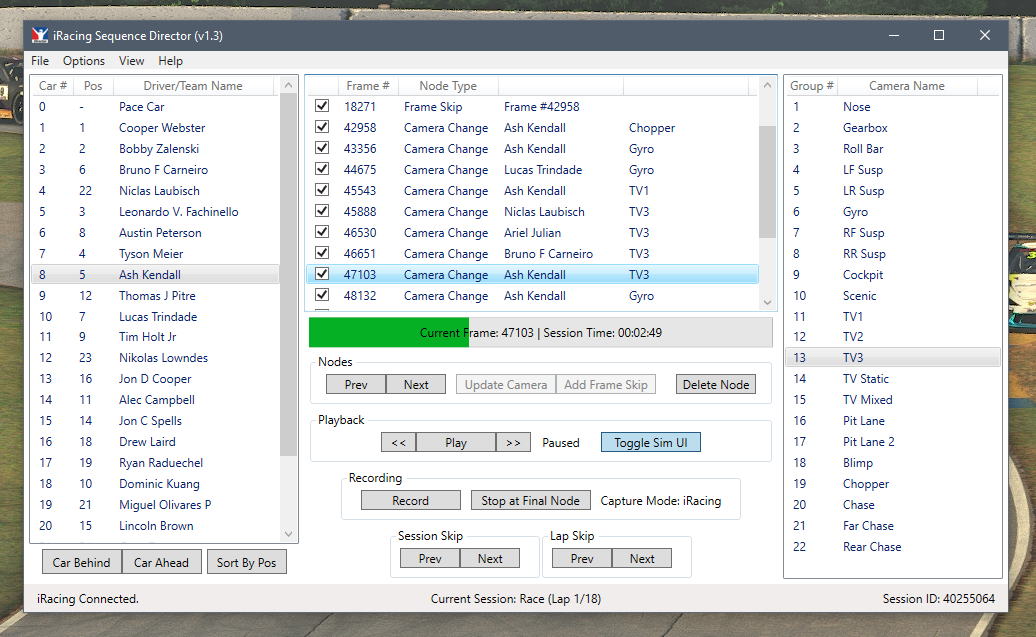Open the Options menu
The image size is (1036, 637).
[x=84, y=61]
